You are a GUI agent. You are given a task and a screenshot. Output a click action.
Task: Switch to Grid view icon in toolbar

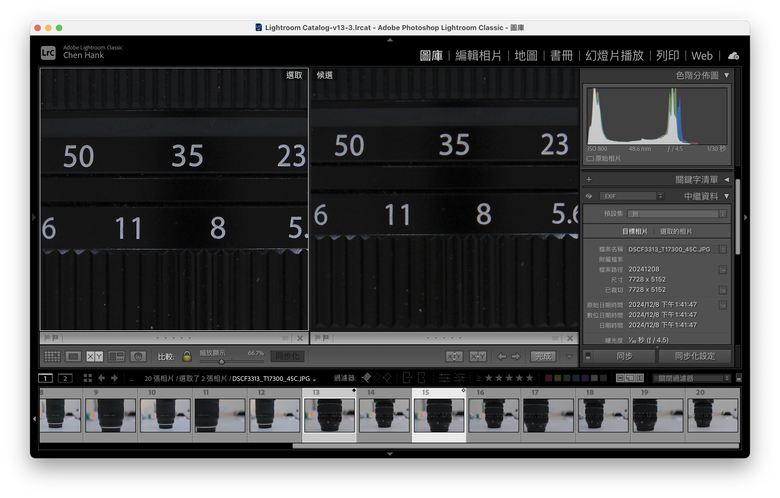click(x=52, y=356)
